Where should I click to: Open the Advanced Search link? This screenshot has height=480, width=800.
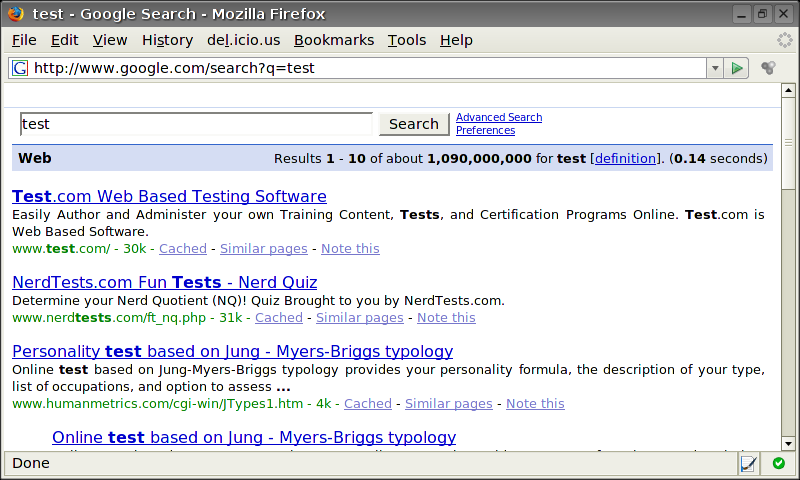(499, 117)
